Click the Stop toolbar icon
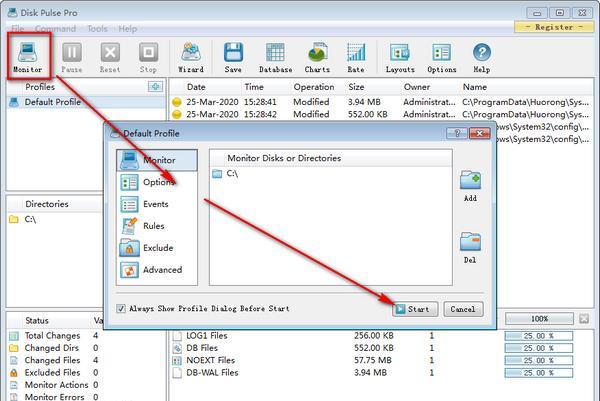The image size is (600, 401). 148,57
